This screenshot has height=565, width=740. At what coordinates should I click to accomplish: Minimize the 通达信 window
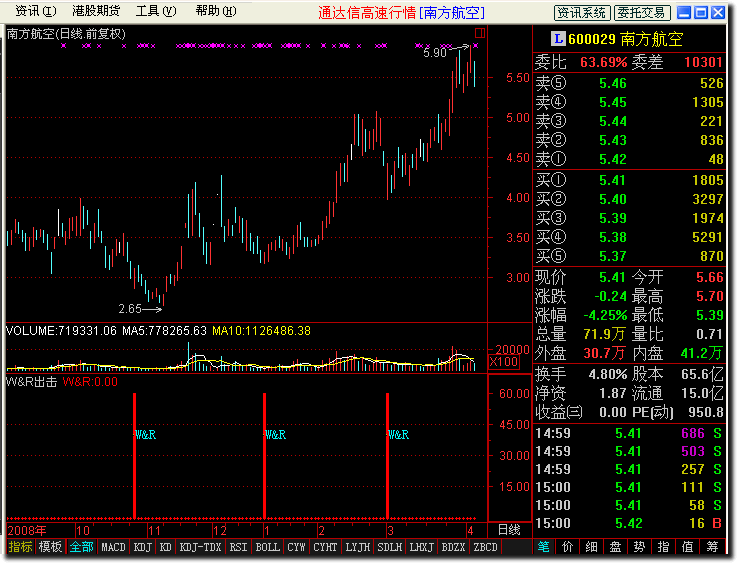(684, 13)
